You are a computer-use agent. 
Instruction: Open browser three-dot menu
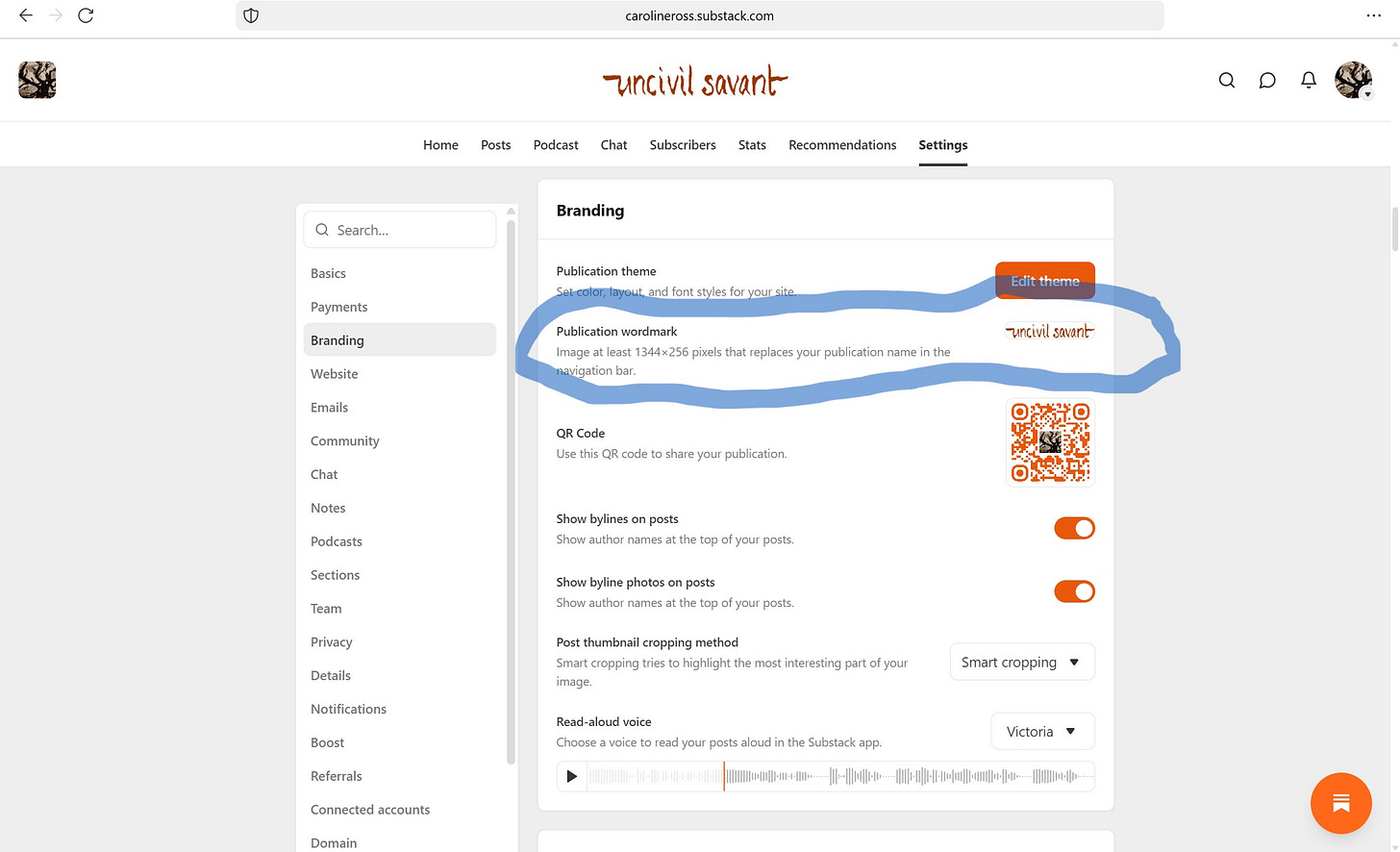click(x=1373, y=15)
